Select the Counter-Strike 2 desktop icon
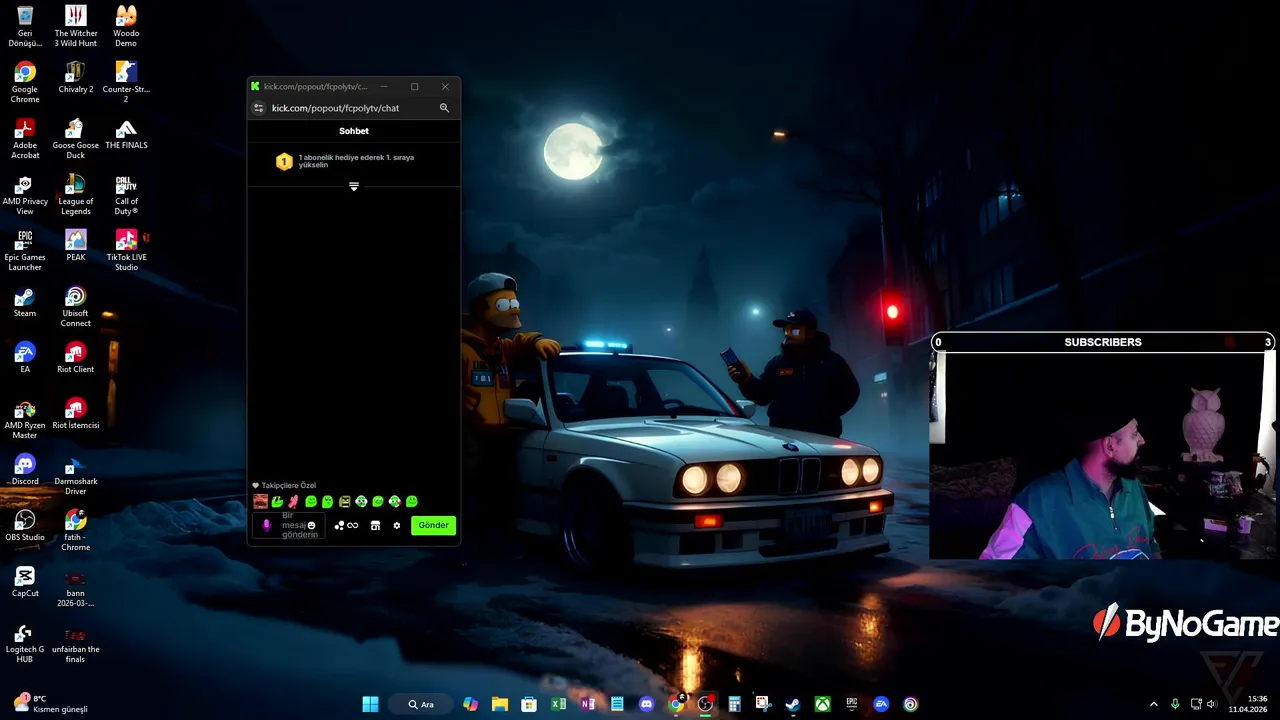 (126, 83)
